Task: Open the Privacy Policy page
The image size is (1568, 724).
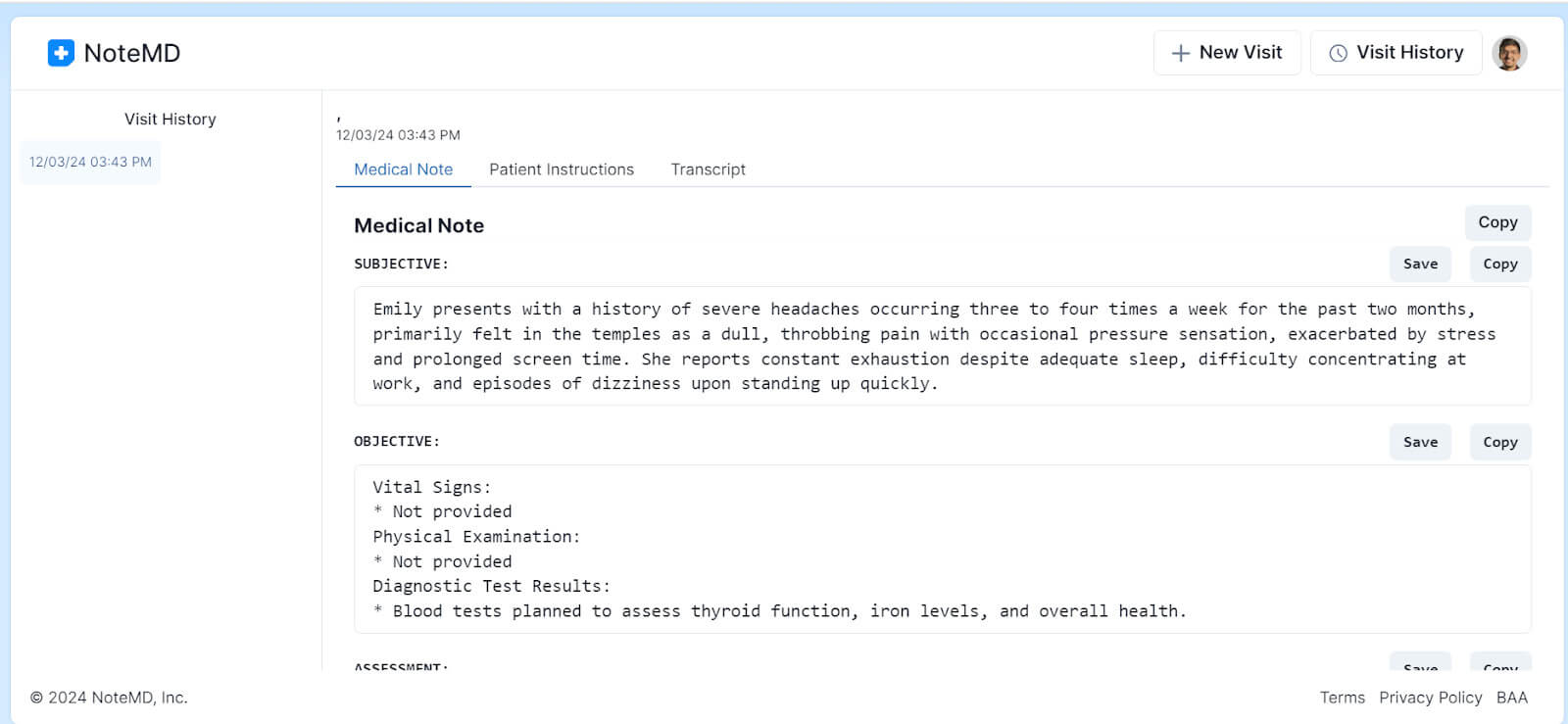Action: click(x=1430, y=698)
